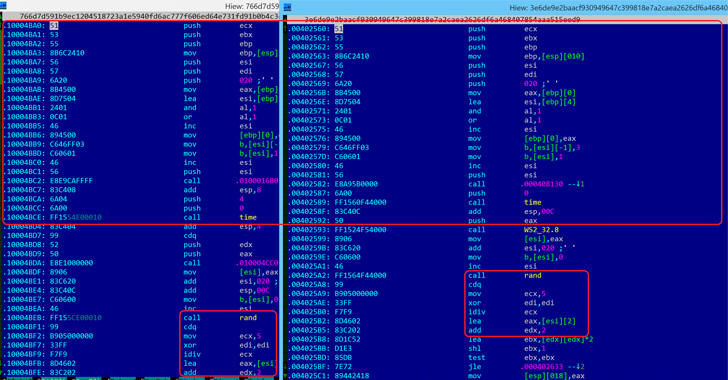Click the right window title starting 'Hiew: 3e6de9e2baacf'

618,7
